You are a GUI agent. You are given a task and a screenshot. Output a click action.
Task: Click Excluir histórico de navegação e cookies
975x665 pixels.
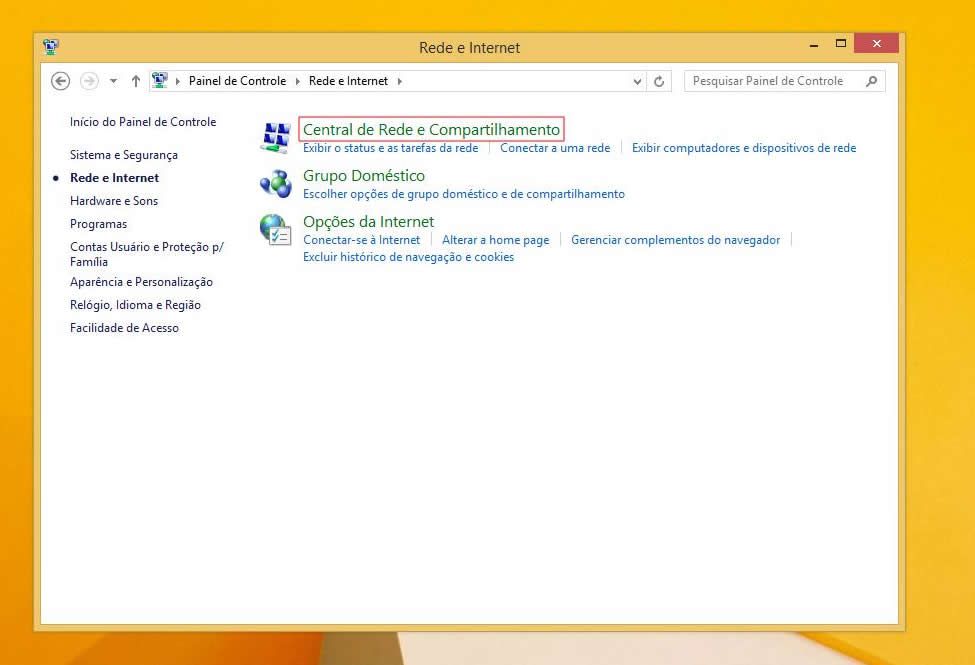click(408, 257)
